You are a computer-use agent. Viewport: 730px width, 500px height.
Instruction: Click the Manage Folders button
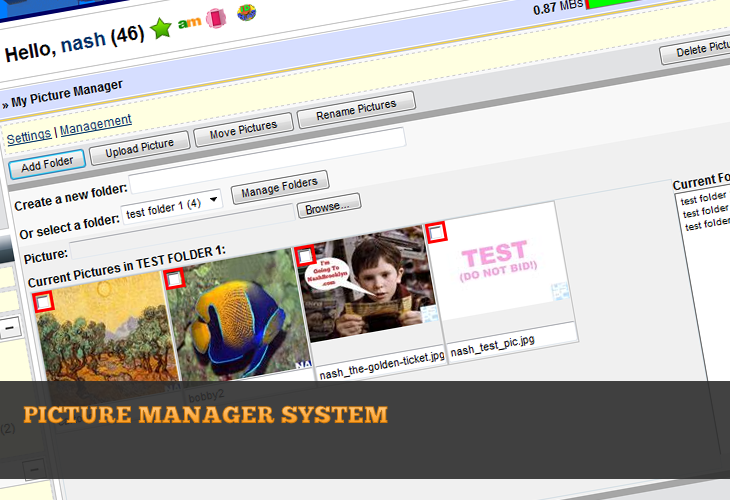(x=280, y=187)
